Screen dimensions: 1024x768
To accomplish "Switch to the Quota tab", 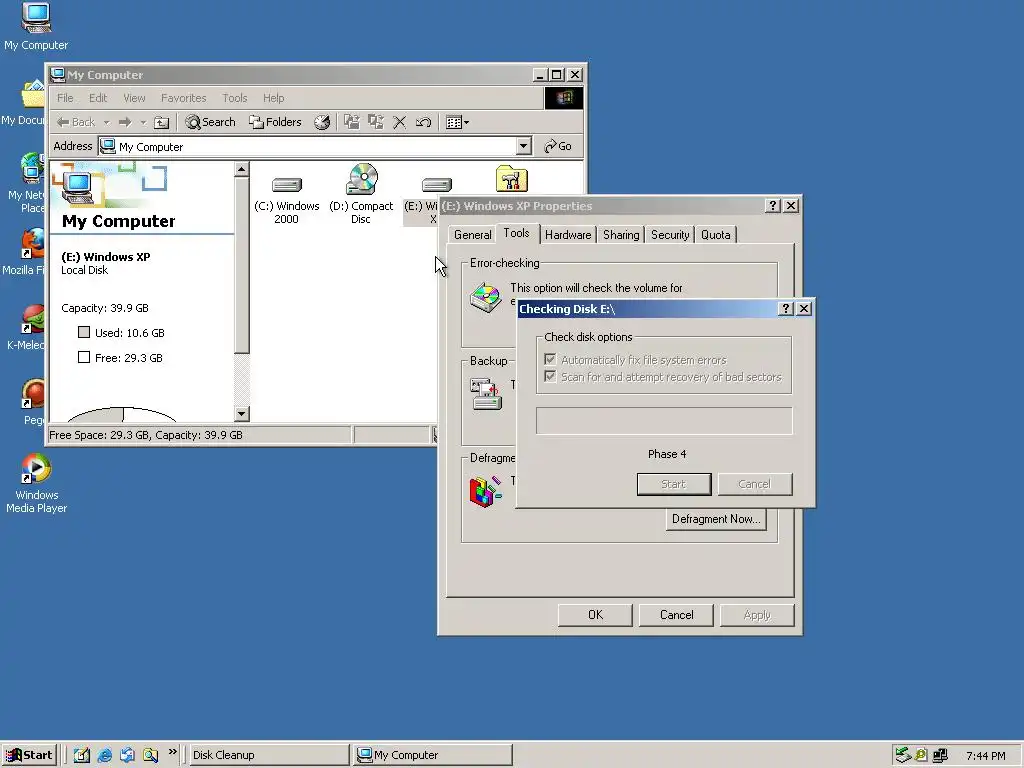I will 716,235.
